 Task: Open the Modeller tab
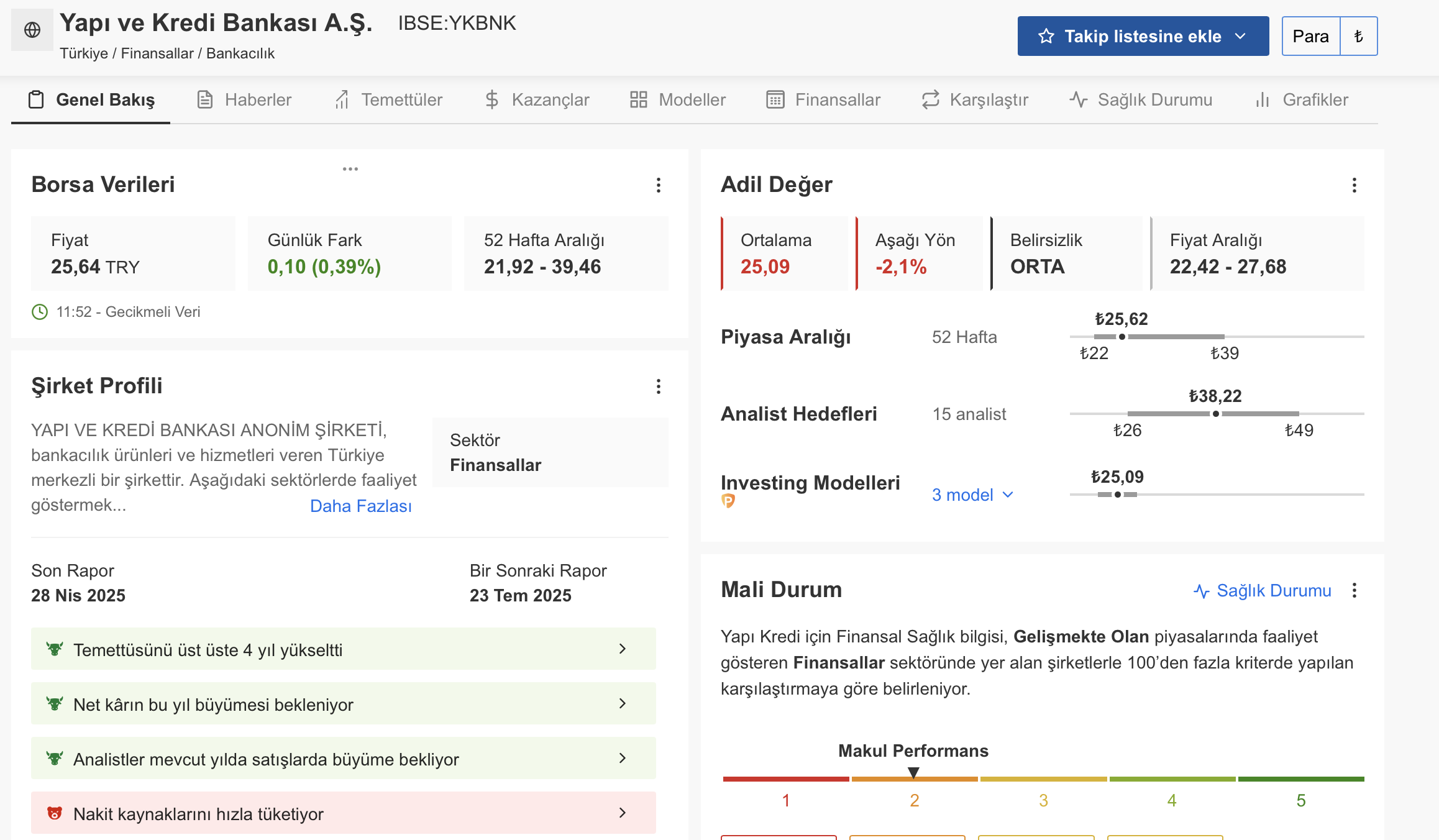tap(677, 99)
